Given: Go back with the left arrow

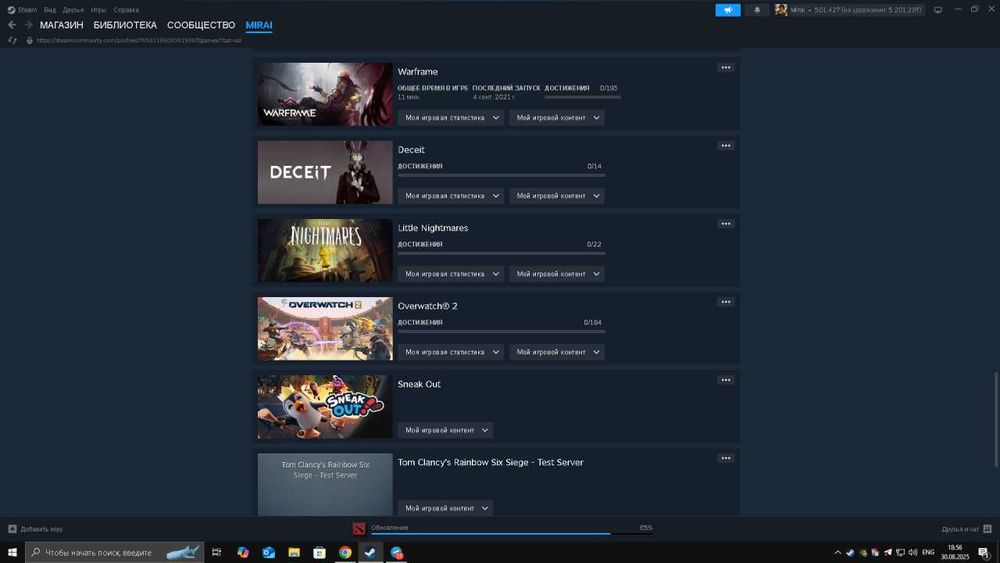Looking at the screenshot, I should [x=11, y=25].
